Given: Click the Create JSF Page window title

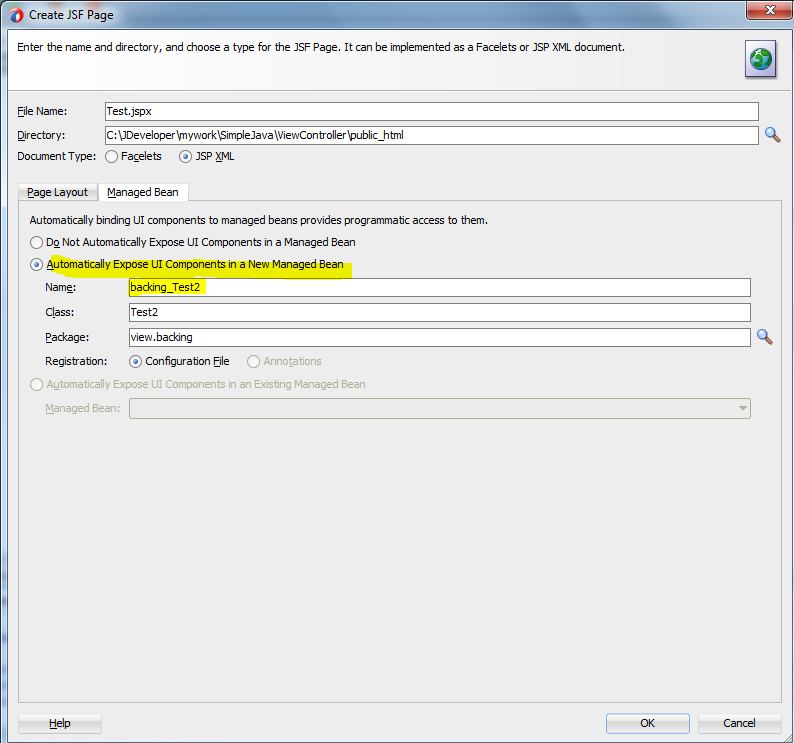Looking at the screenshot, I should click(x=71, y=15).
